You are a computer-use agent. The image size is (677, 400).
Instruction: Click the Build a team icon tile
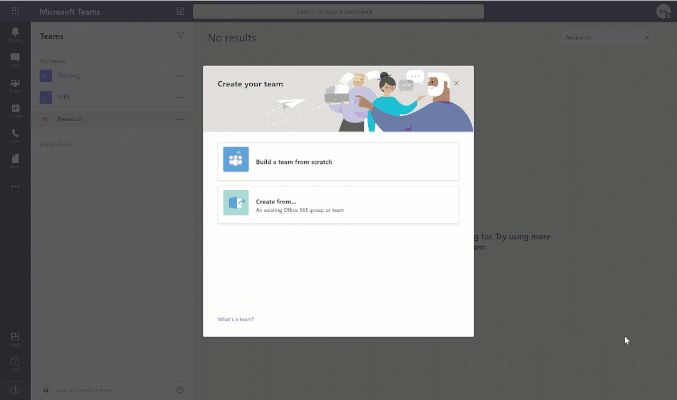(x=236, y=159)
